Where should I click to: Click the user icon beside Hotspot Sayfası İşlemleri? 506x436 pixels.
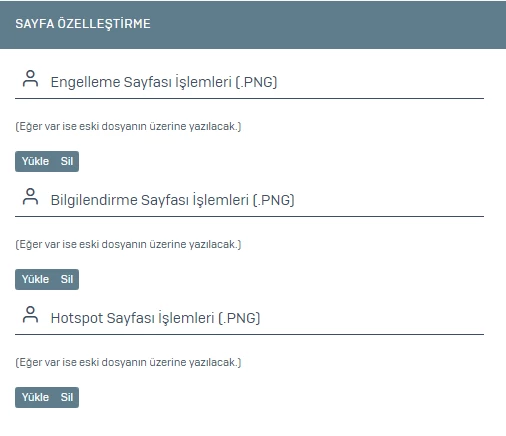[x=30, y=315]
